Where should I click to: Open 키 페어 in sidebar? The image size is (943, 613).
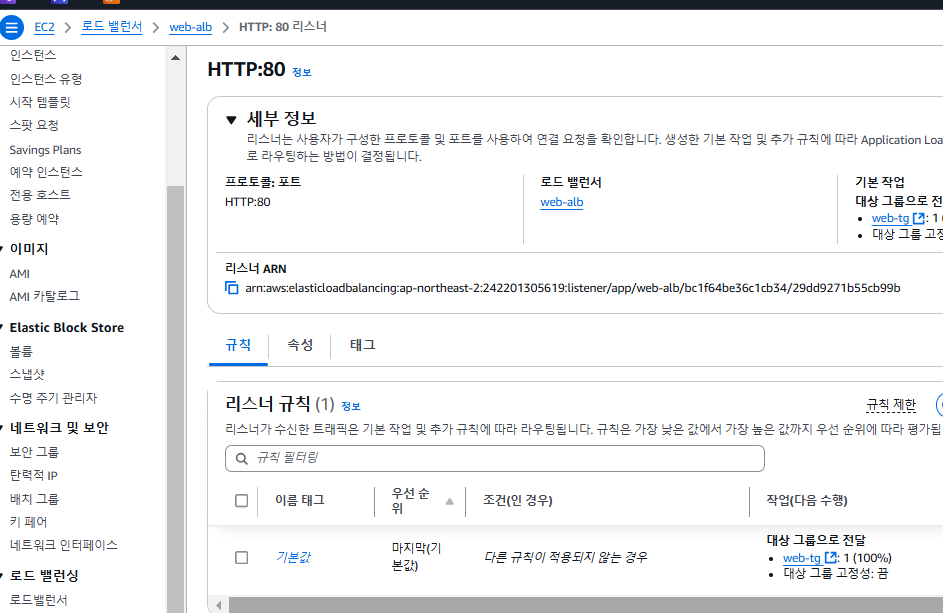coord(28,522)
